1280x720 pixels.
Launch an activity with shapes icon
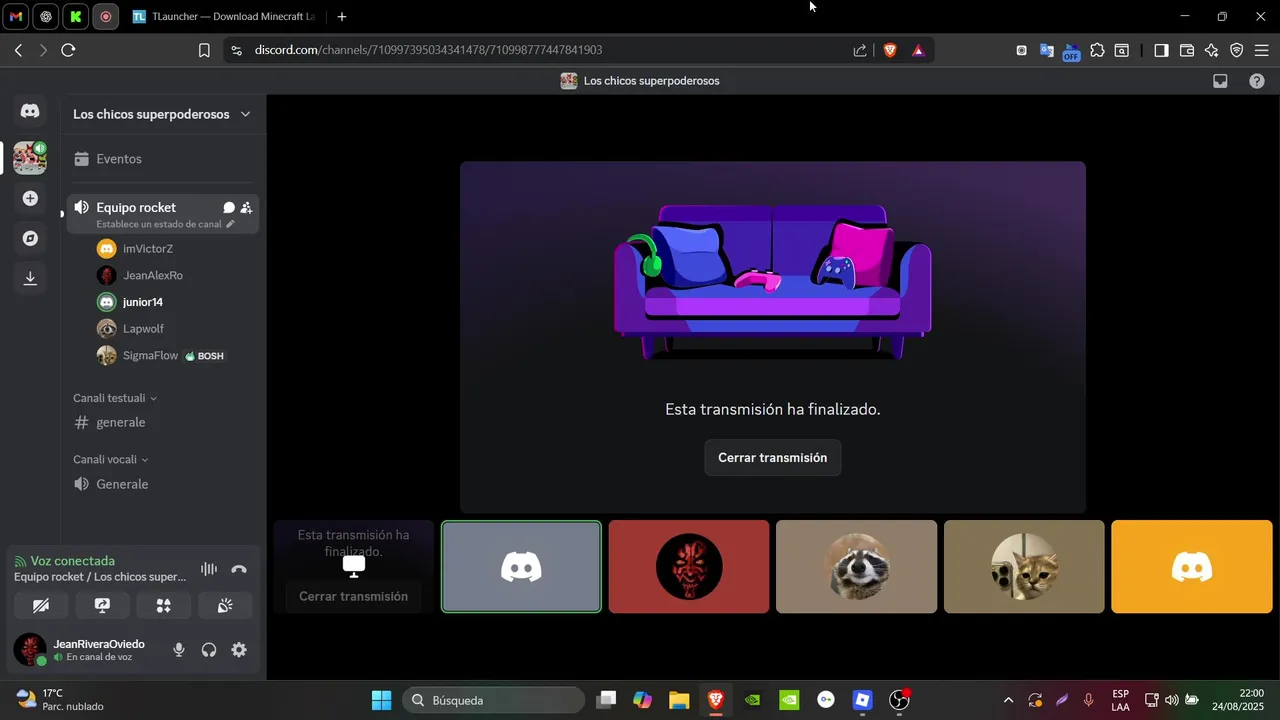[164, 605]
